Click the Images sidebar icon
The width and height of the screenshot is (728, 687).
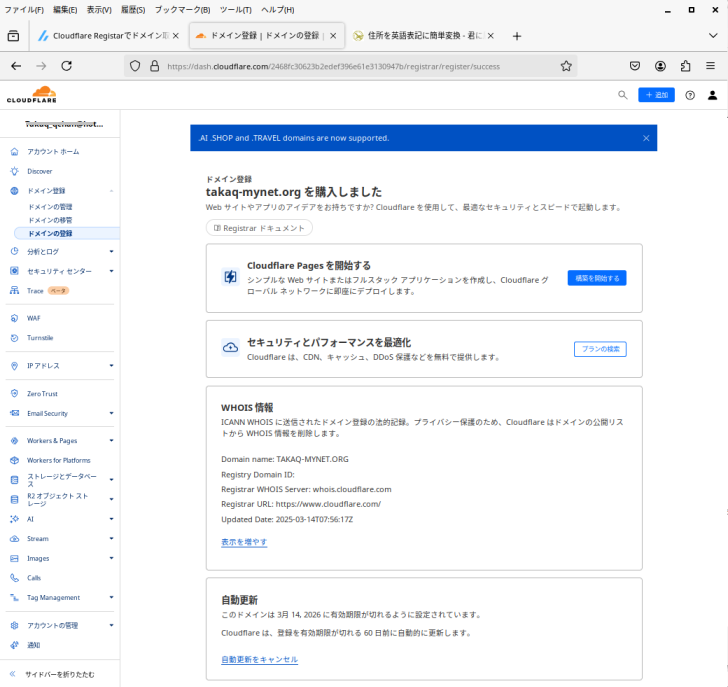[14, 558]
